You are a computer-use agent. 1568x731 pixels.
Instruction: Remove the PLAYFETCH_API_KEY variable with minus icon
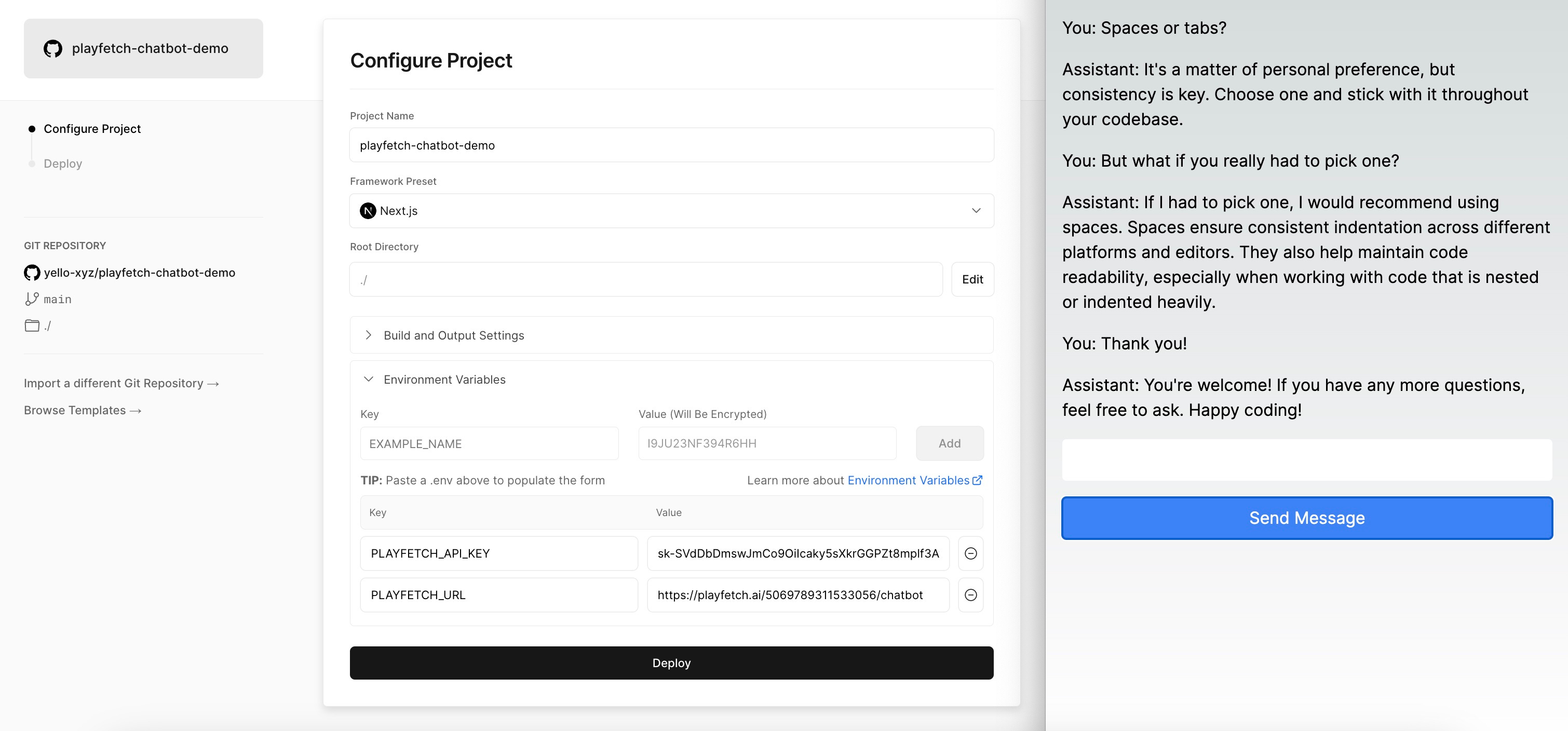click(x=970, y=553)
